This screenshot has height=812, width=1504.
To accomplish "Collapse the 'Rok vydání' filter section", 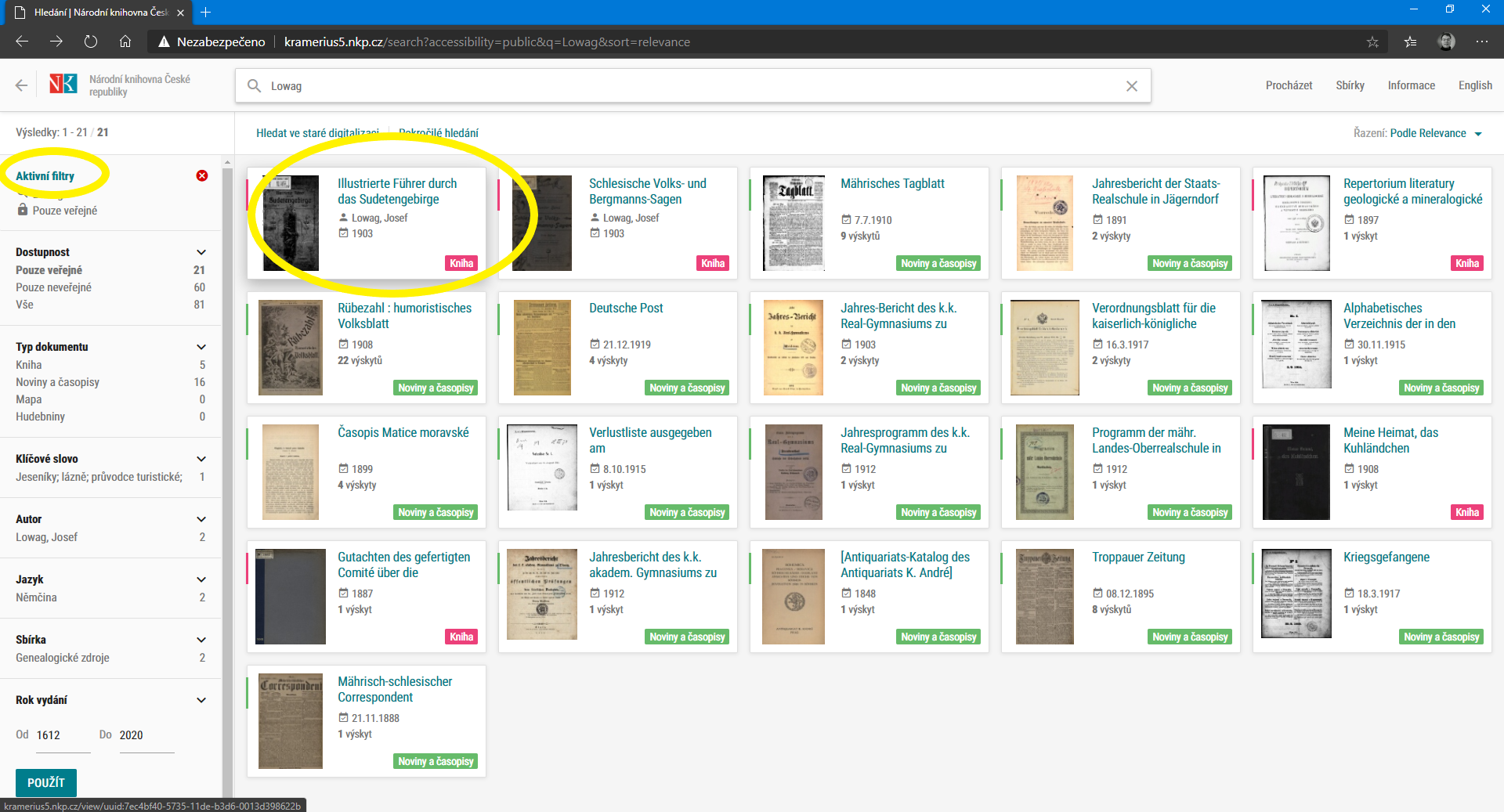I will (201, 700).
